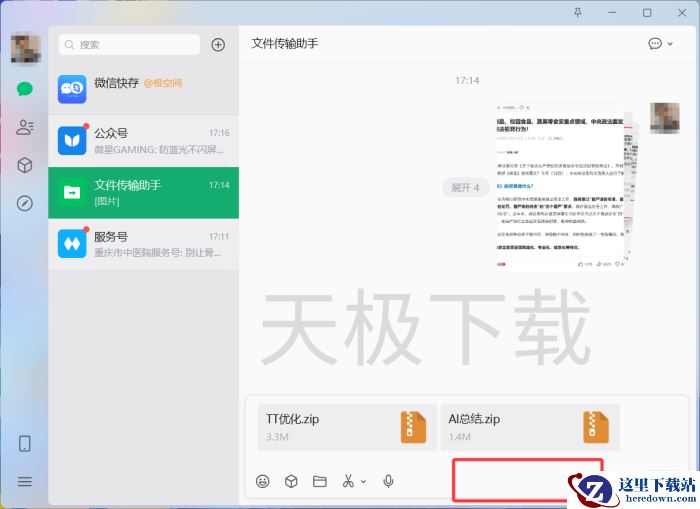Viewport: 700px width, 509px height.
Task: Pin the window on top
Action: click(x=578, y=13)
